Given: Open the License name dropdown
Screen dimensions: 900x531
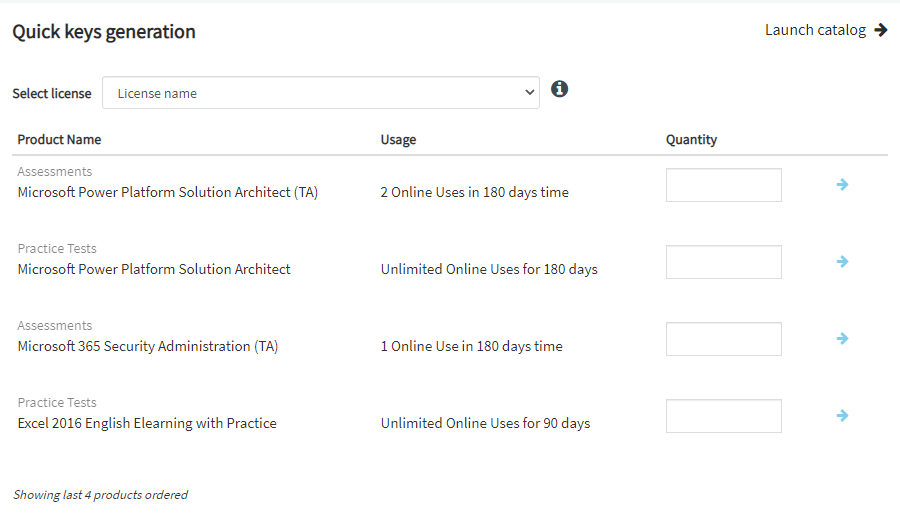Looking at the screenshot, I should click(320, 93).
